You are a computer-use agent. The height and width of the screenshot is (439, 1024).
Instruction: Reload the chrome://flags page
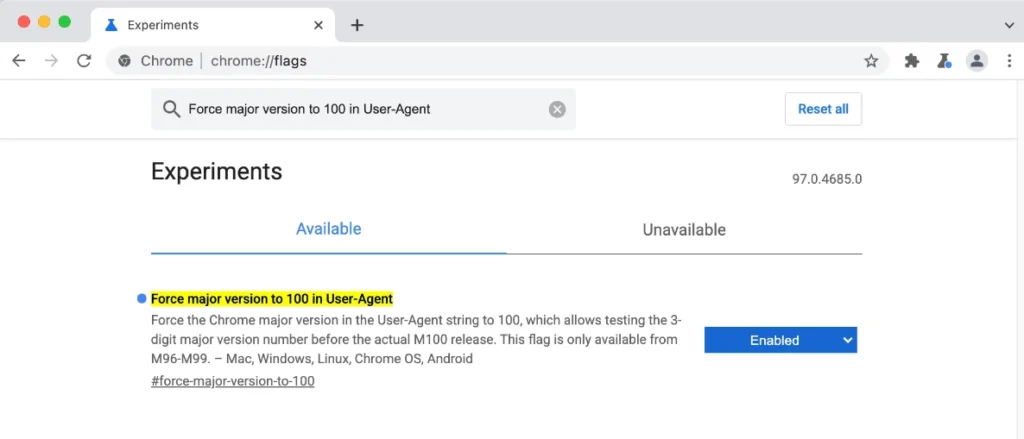tap(84, 61)
